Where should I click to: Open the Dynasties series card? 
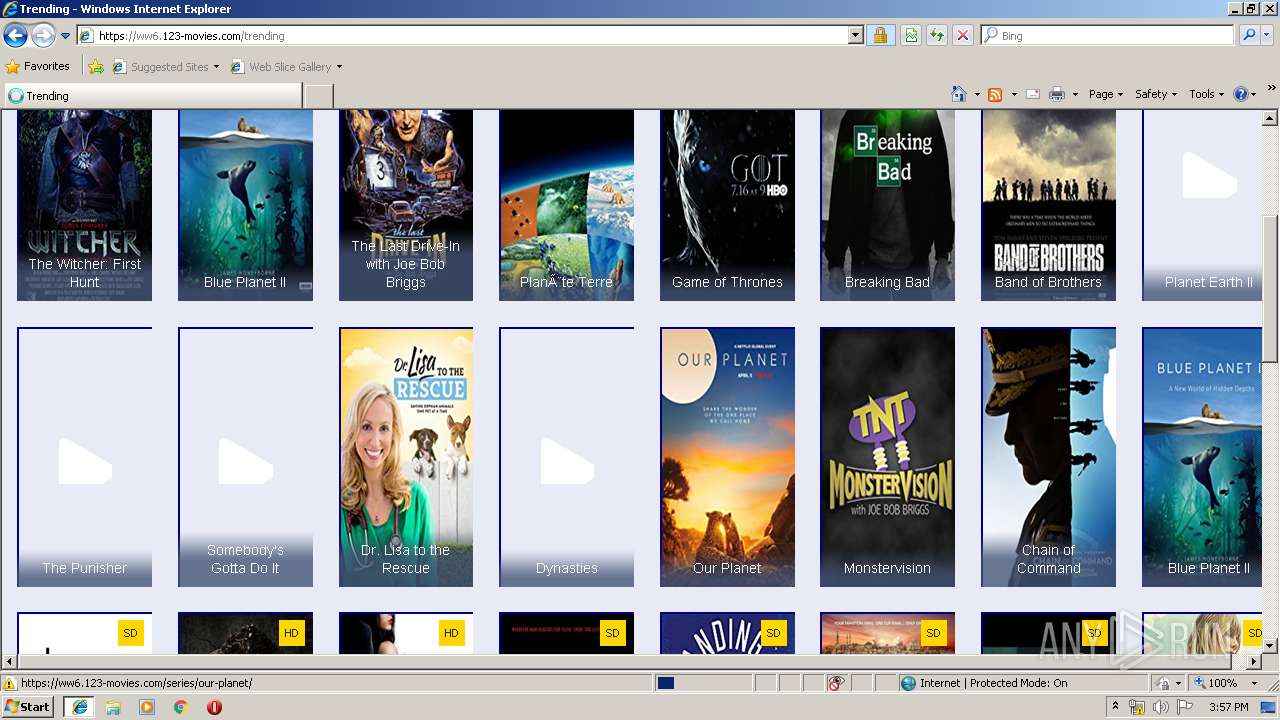pyautogui.click(x=566, y=457)
